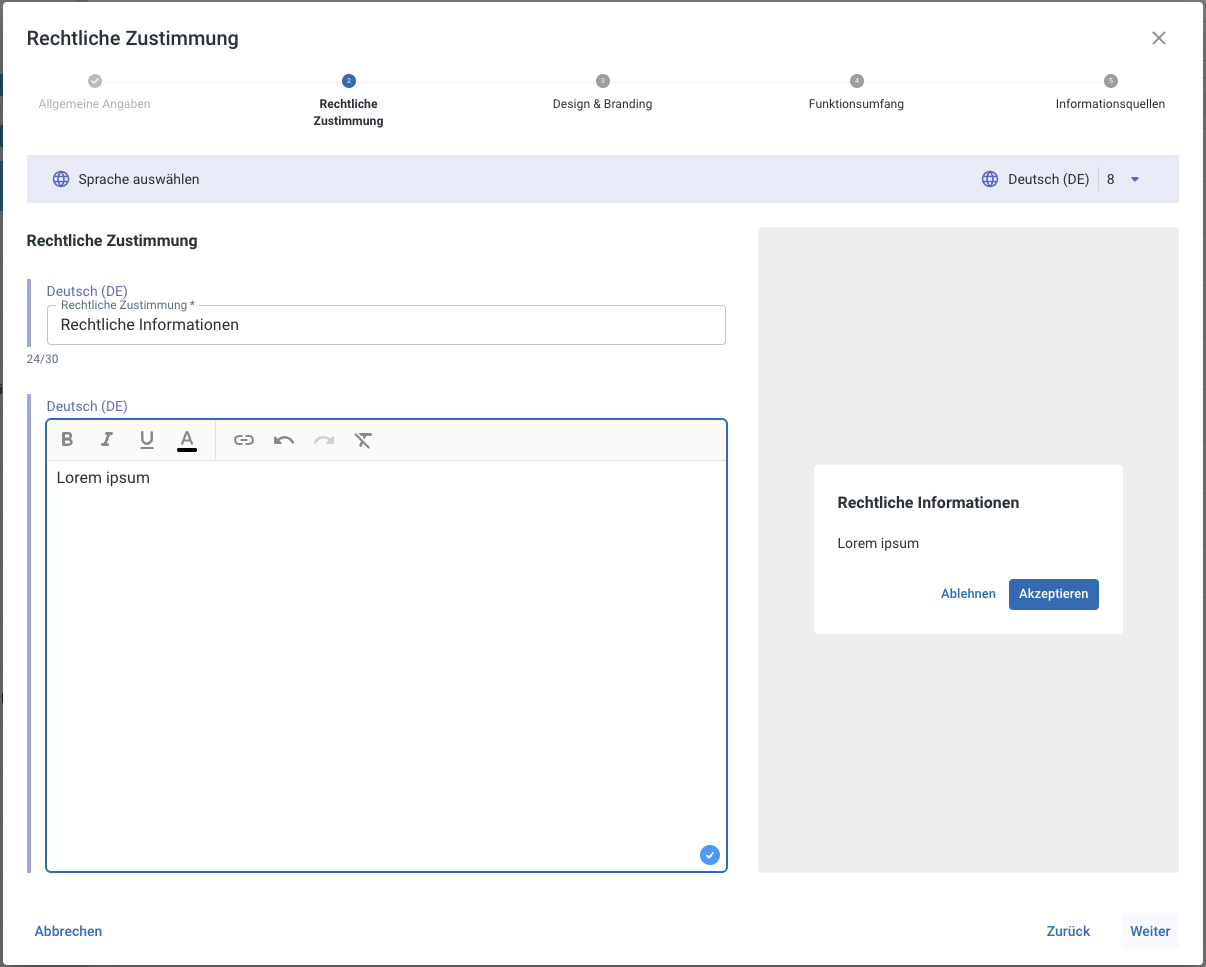The width and height of the screenshot is (1206, 967).
Task: Open the text color picker
Action: pos(187,440)
